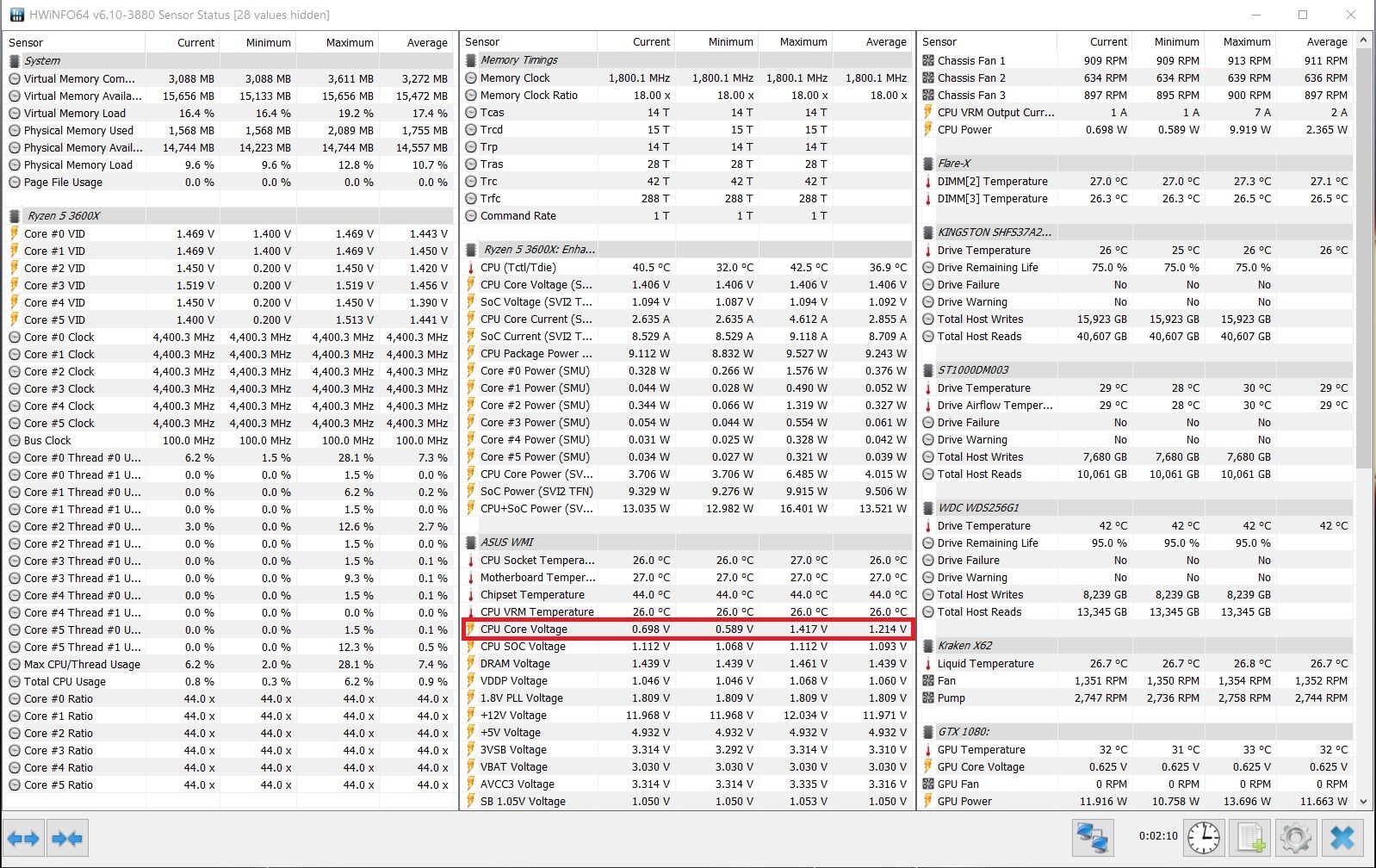The height and width of the screenshot is (868, 1376).
Task: Click the expand columns double-arrow button
Action: click(x=23, y=838)
